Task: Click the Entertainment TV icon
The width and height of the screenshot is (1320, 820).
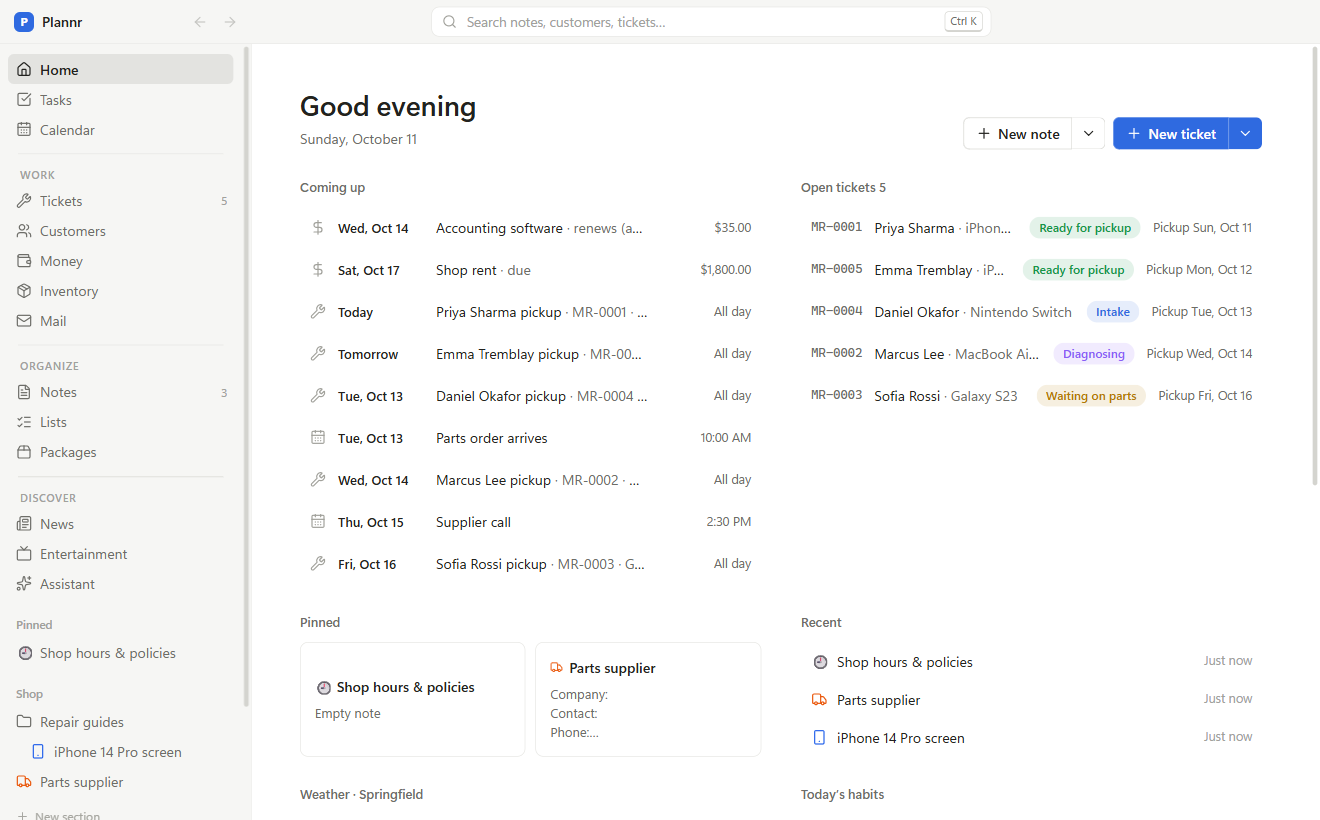Action: 24,554
